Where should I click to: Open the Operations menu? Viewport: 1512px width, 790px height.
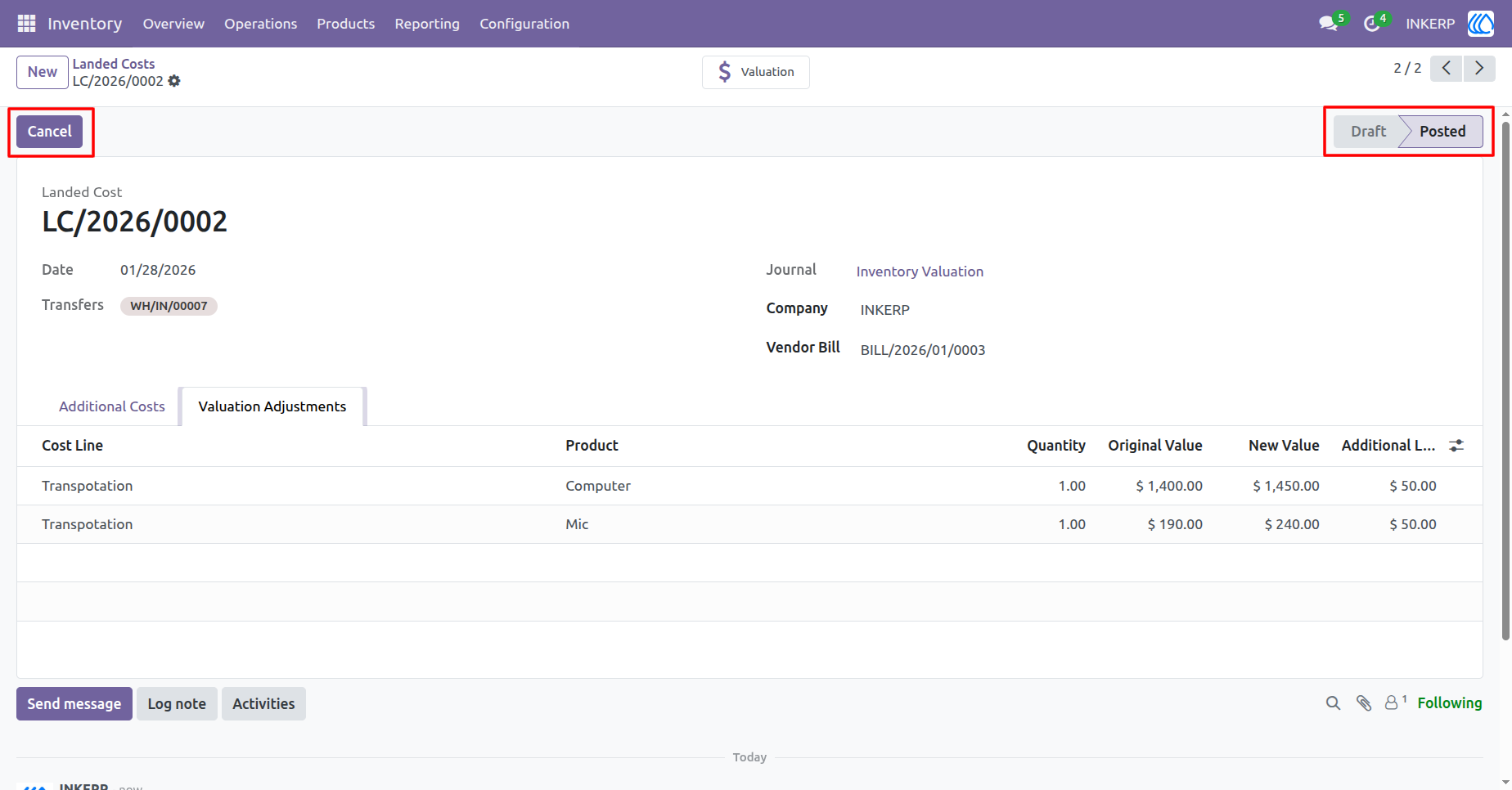[261, 24]
